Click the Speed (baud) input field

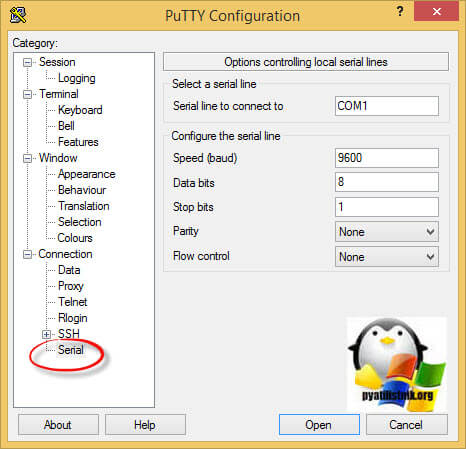click(x=387, y=158)
